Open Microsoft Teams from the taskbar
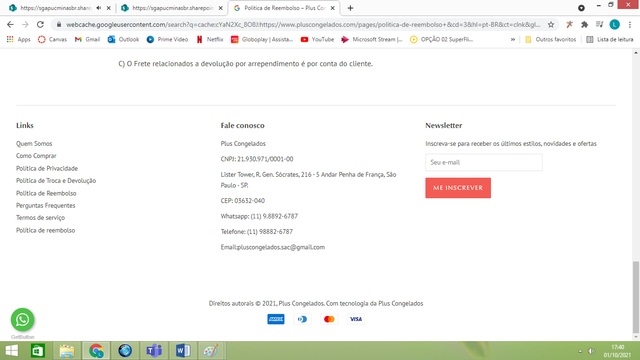Screen dimensions: 640x360 154,351
